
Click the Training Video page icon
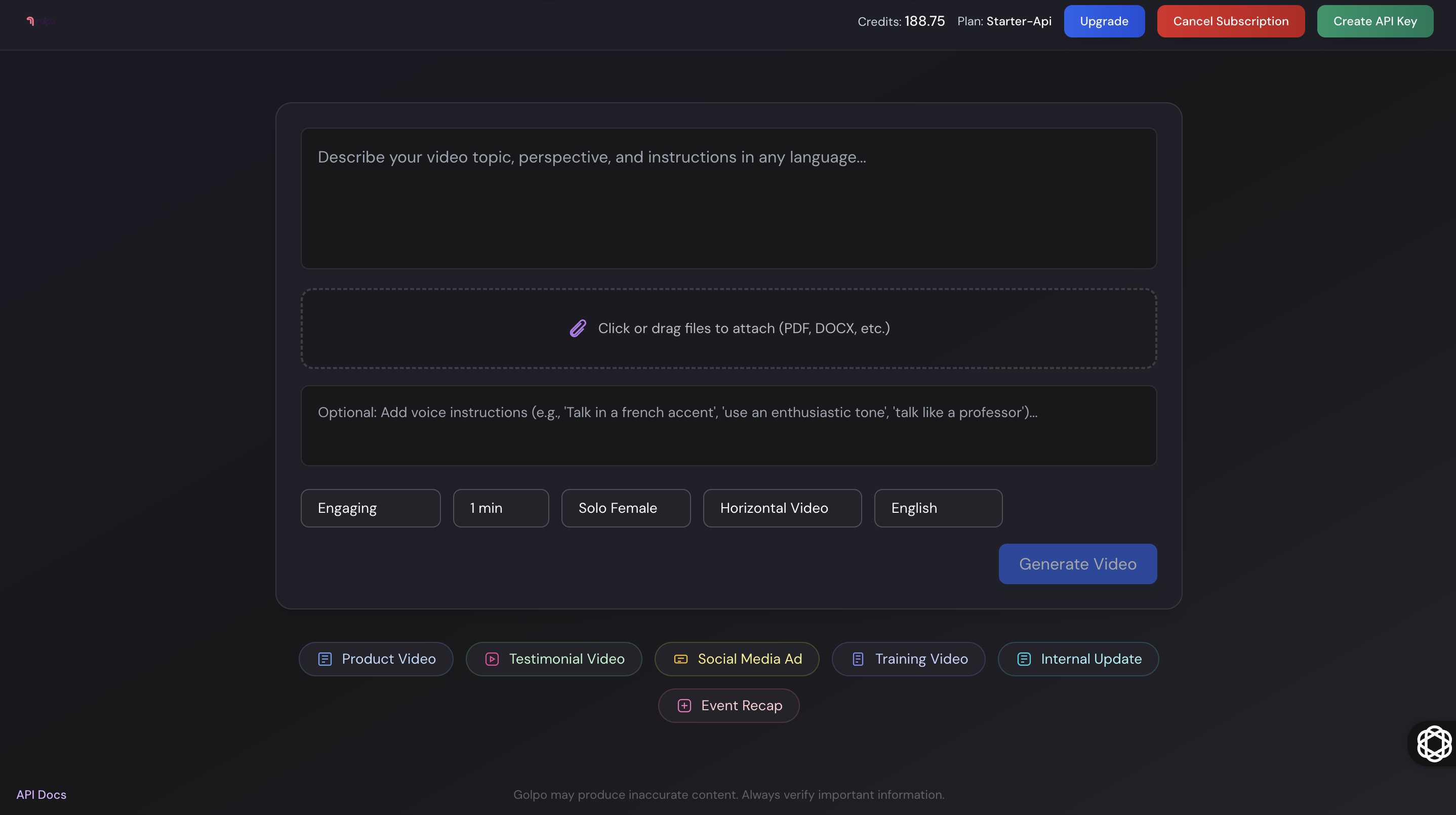[858, 659]
